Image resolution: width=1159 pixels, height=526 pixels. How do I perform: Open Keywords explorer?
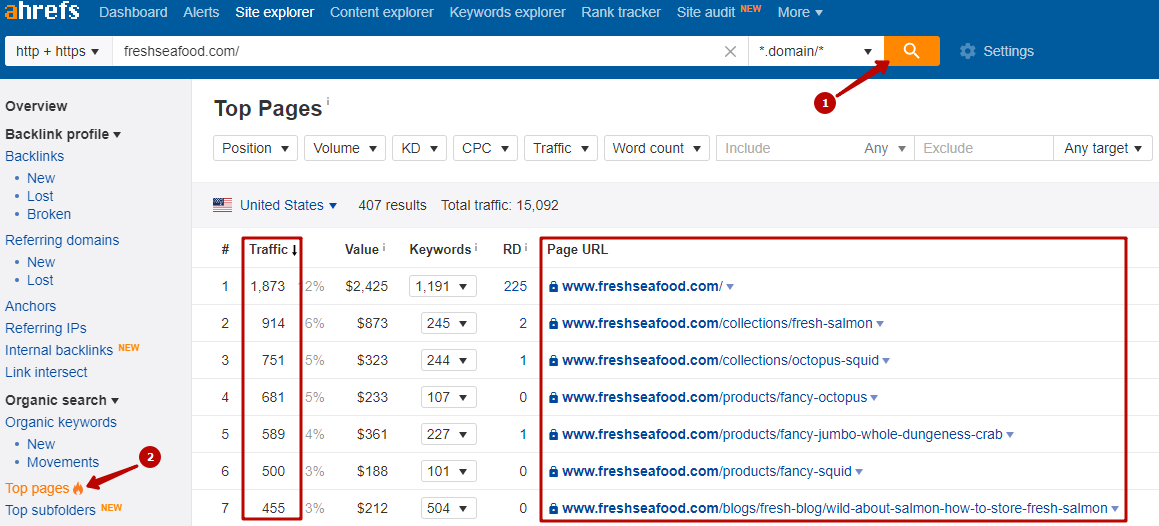click(507, 12)
